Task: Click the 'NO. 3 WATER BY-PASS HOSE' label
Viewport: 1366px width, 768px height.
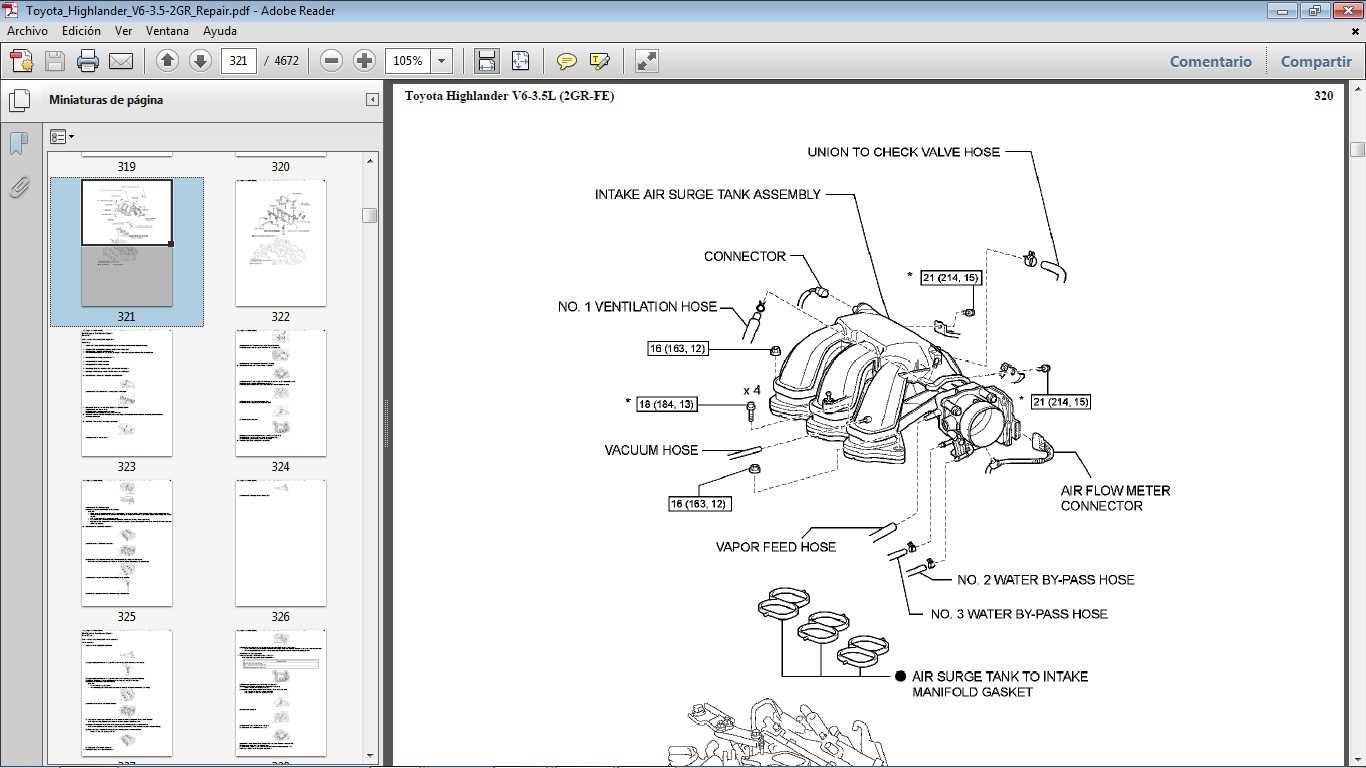Action: pyautogui.click(x=1019, y=614)
